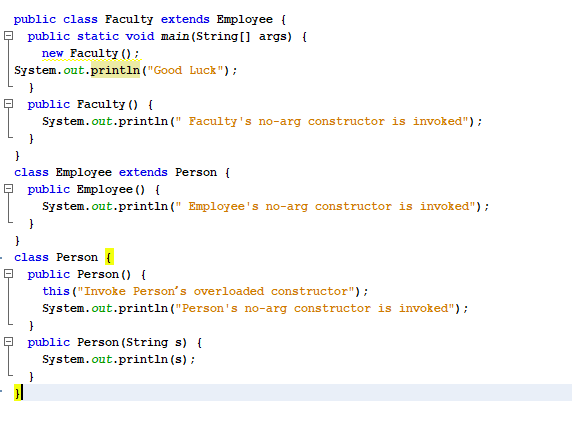Collapse the Person() no-arg constructor fold
Image resolution: width=572 pixels, height=421 pixels.
tap(8, 274)
